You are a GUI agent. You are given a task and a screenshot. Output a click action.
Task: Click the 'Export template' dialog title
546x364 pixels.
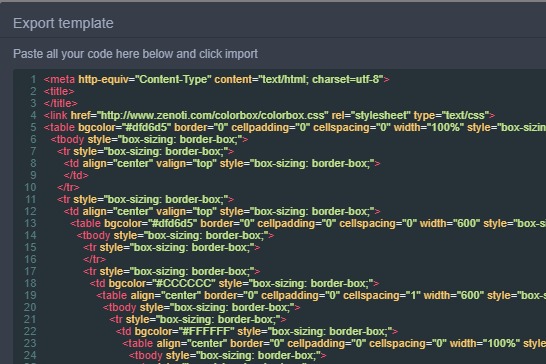click(63, 23)
